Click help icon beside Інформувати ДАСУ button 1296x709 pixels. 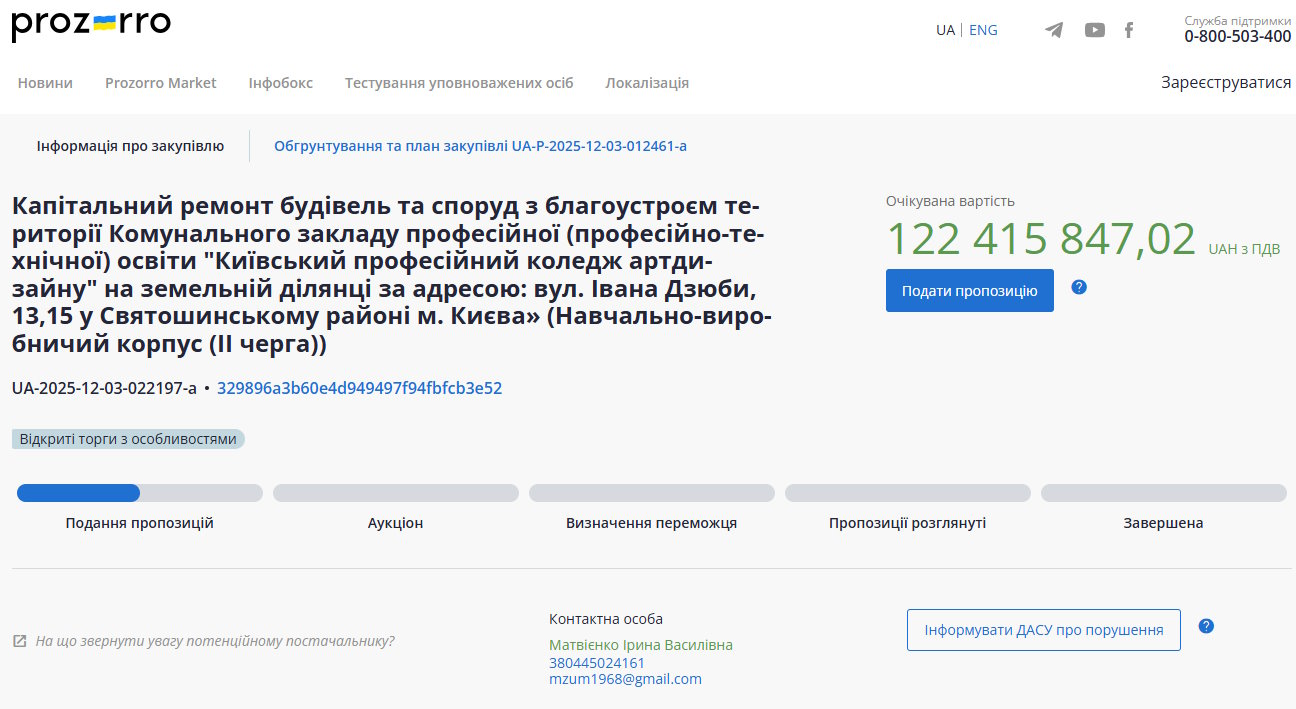1206,626
